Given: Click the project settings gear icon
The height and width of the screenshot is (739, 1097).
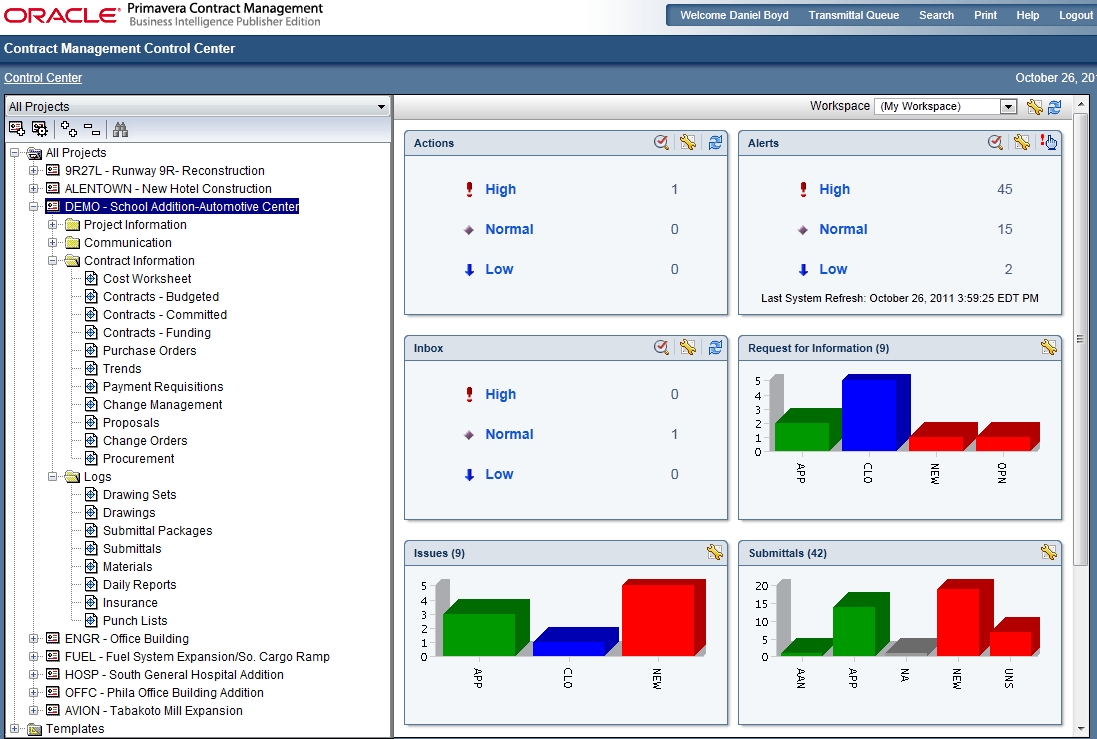Looking at the screenshot, I should pyautogui.click(x=40, y=129).
